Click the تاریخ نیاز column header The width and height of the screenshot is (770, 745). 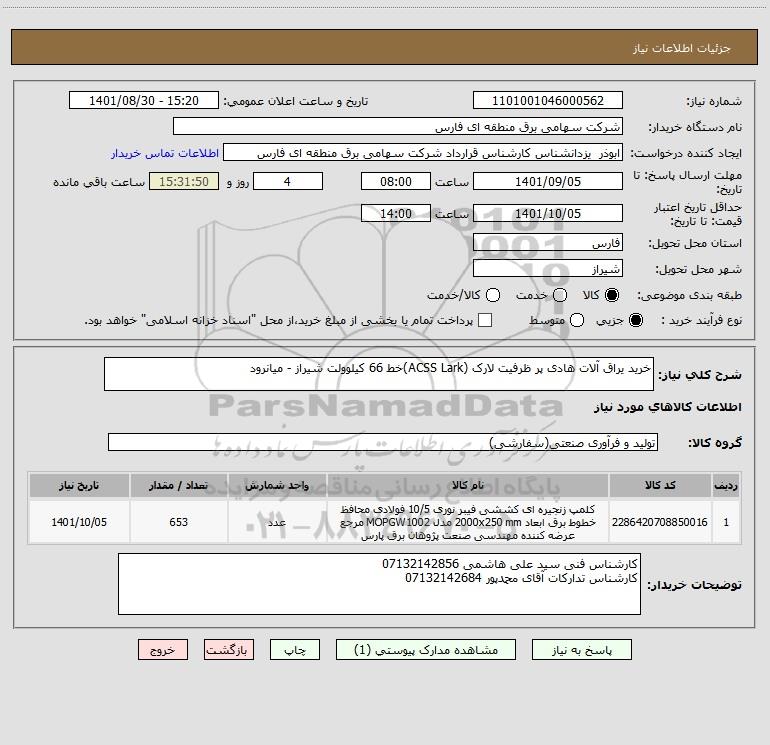[x=79, y=485]
